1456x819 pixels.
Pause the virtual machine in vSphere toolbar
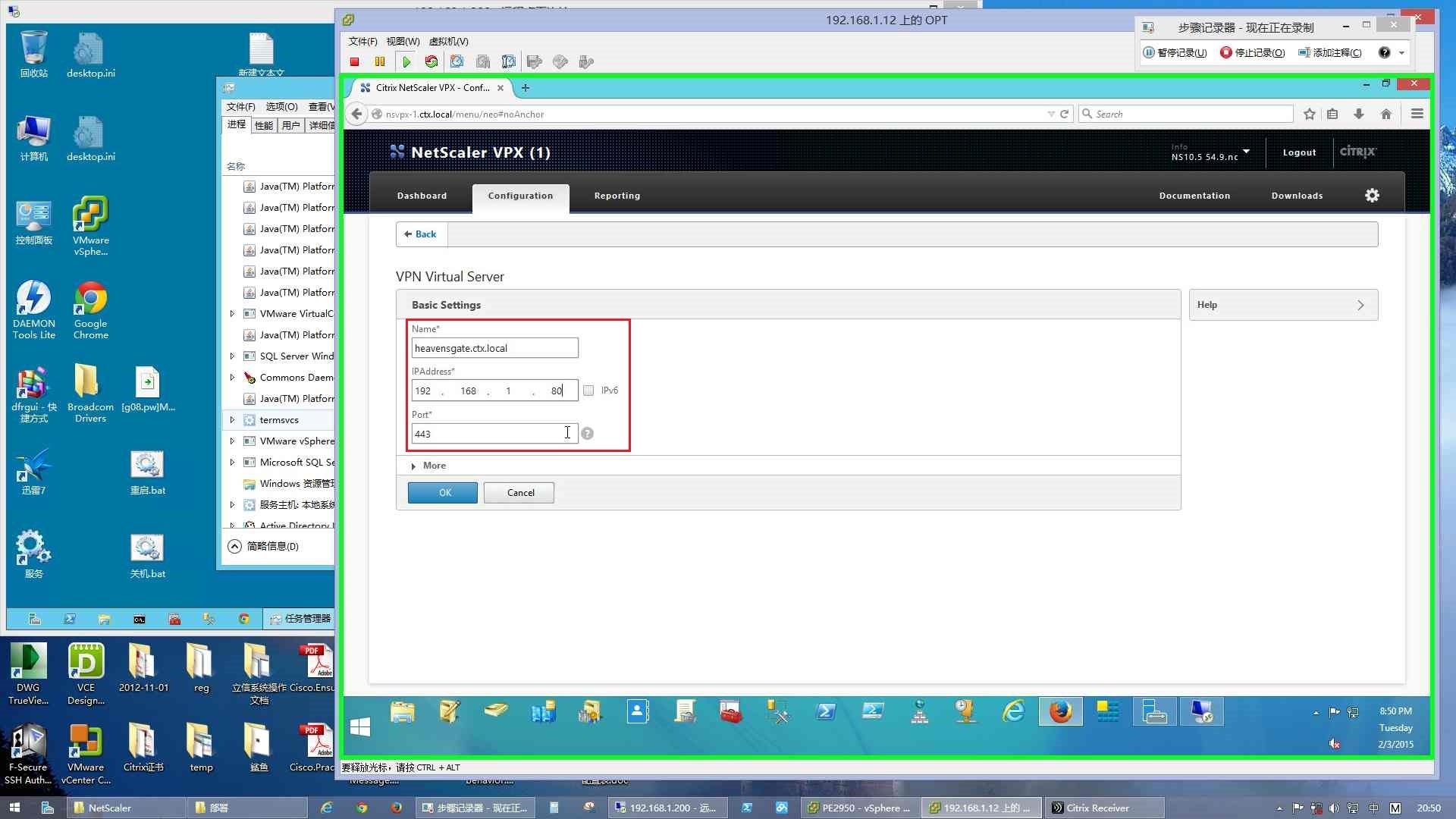pyautogui.click(x=380, y=62)
